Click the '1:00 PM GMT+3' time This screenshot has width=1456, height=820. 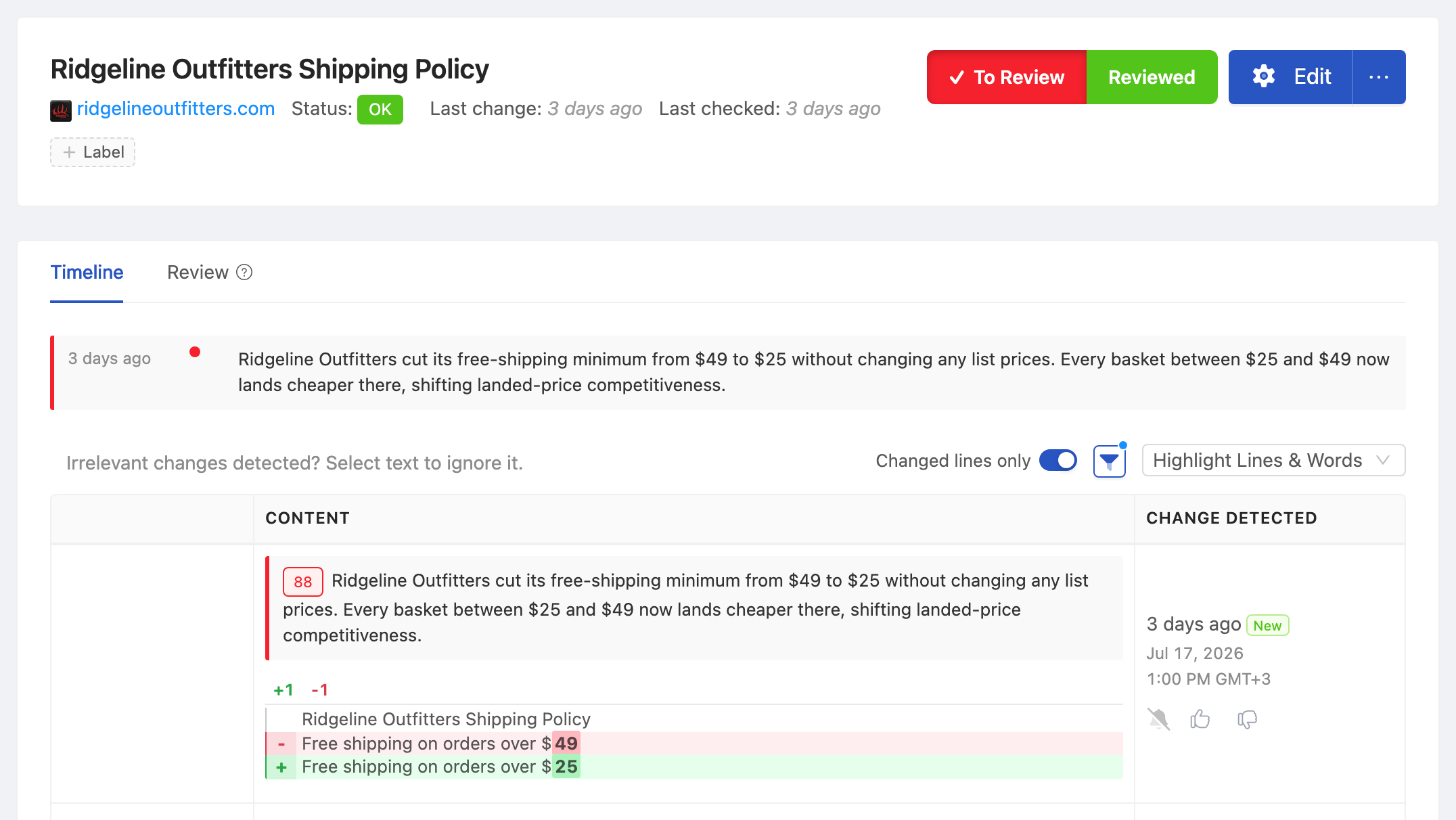click(1208, 679)
